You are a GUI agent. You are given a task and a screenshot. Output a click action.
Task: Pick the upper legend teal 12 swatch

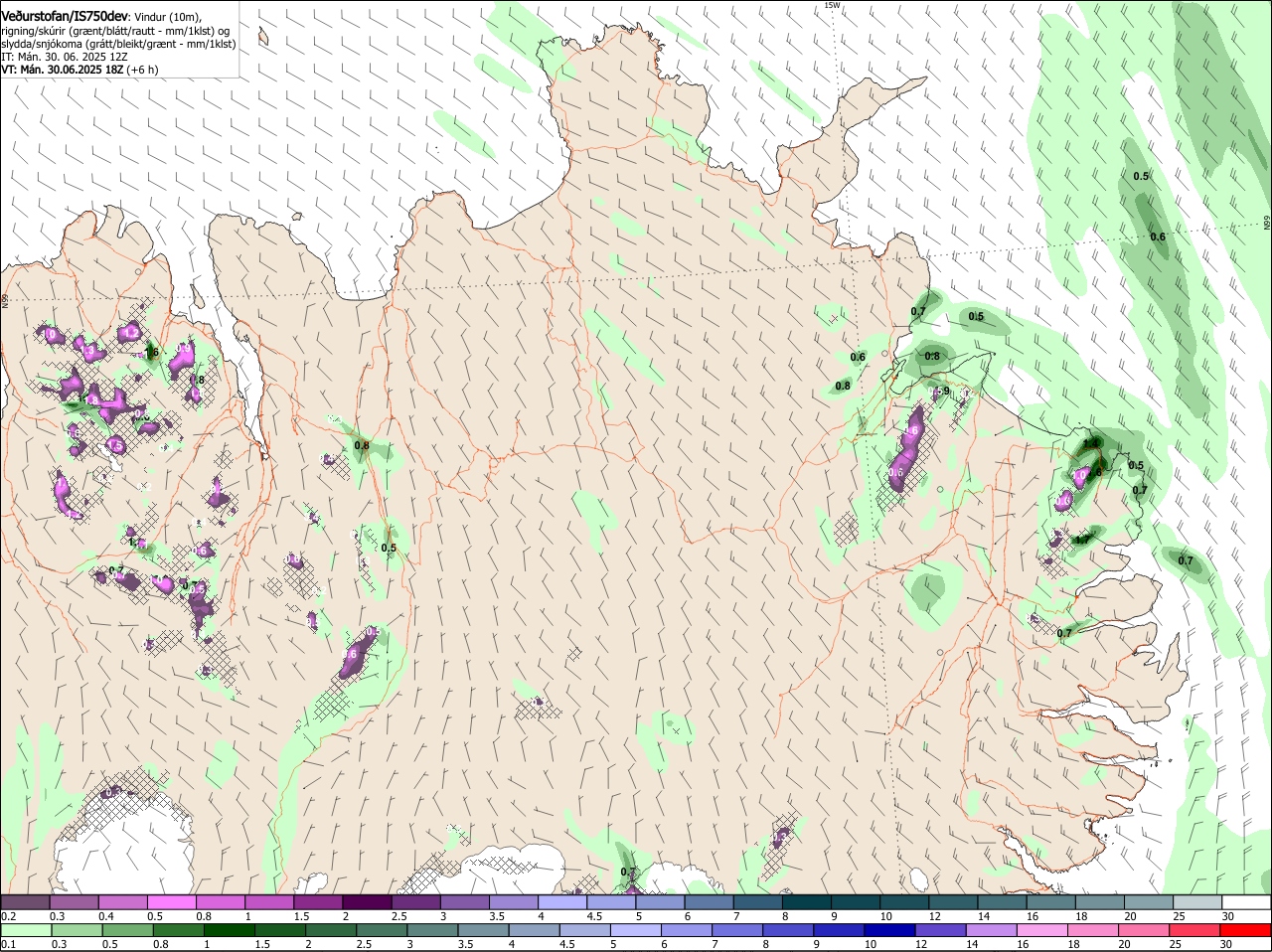point(953,902)
